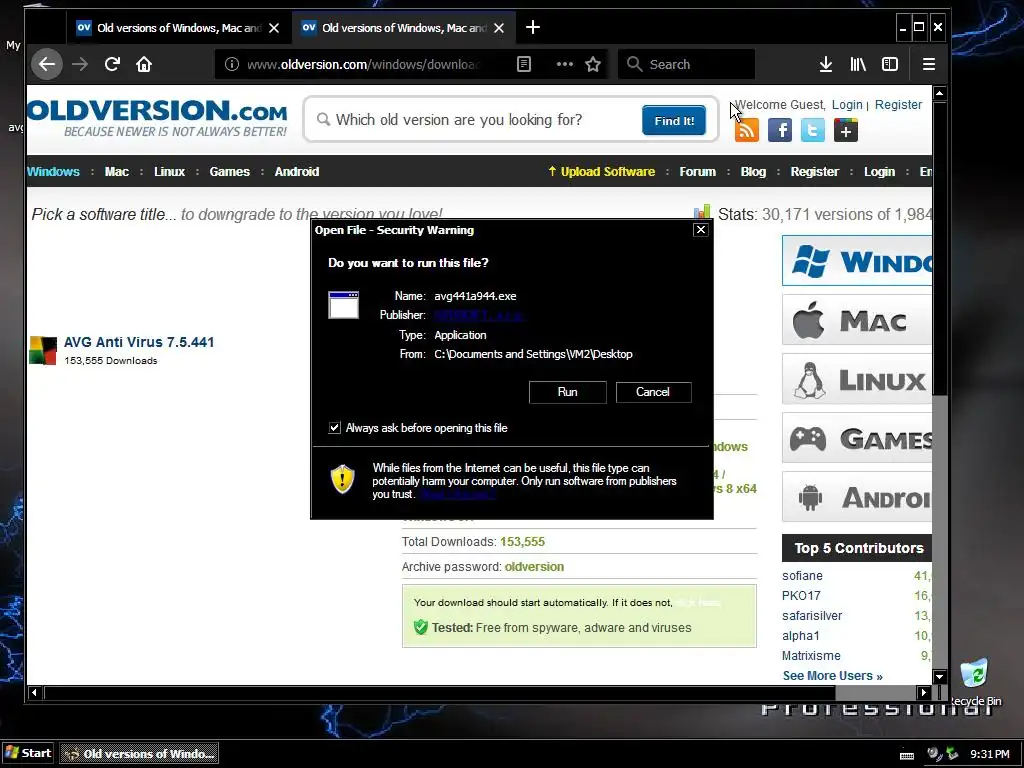The height and width of the screenshot is (768, 1024).
Task: Close the Security Warning dialog with X
Action: click(701, 230)
